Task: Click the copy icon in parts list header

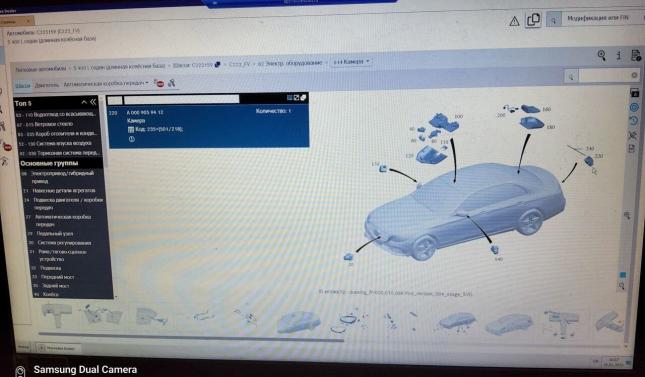Action: pyautogui.click(x=303, y=98)
